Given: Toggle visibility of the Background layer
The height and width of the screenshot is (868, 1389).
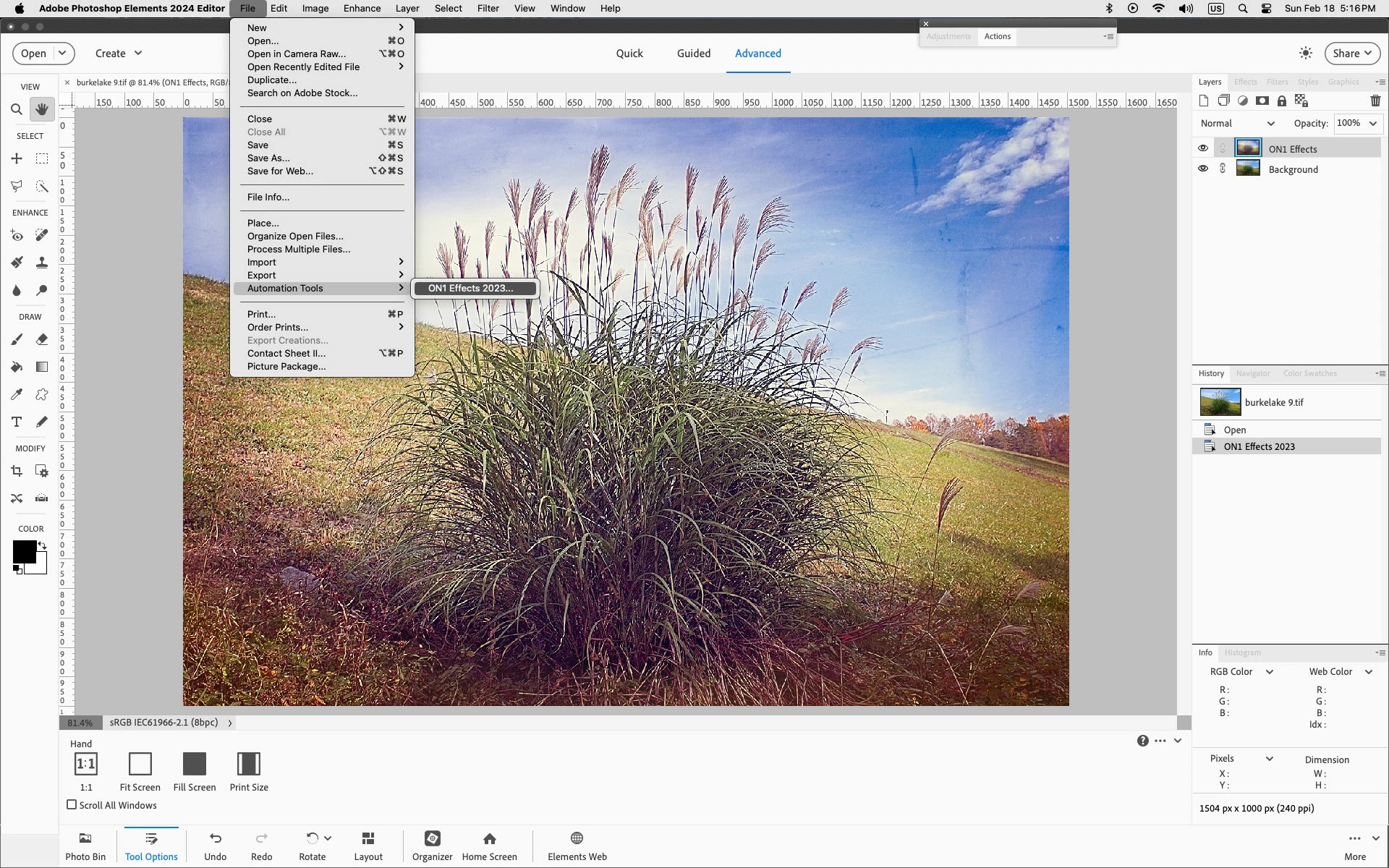Looking at the screenshot, I should tap(1202, 169).
